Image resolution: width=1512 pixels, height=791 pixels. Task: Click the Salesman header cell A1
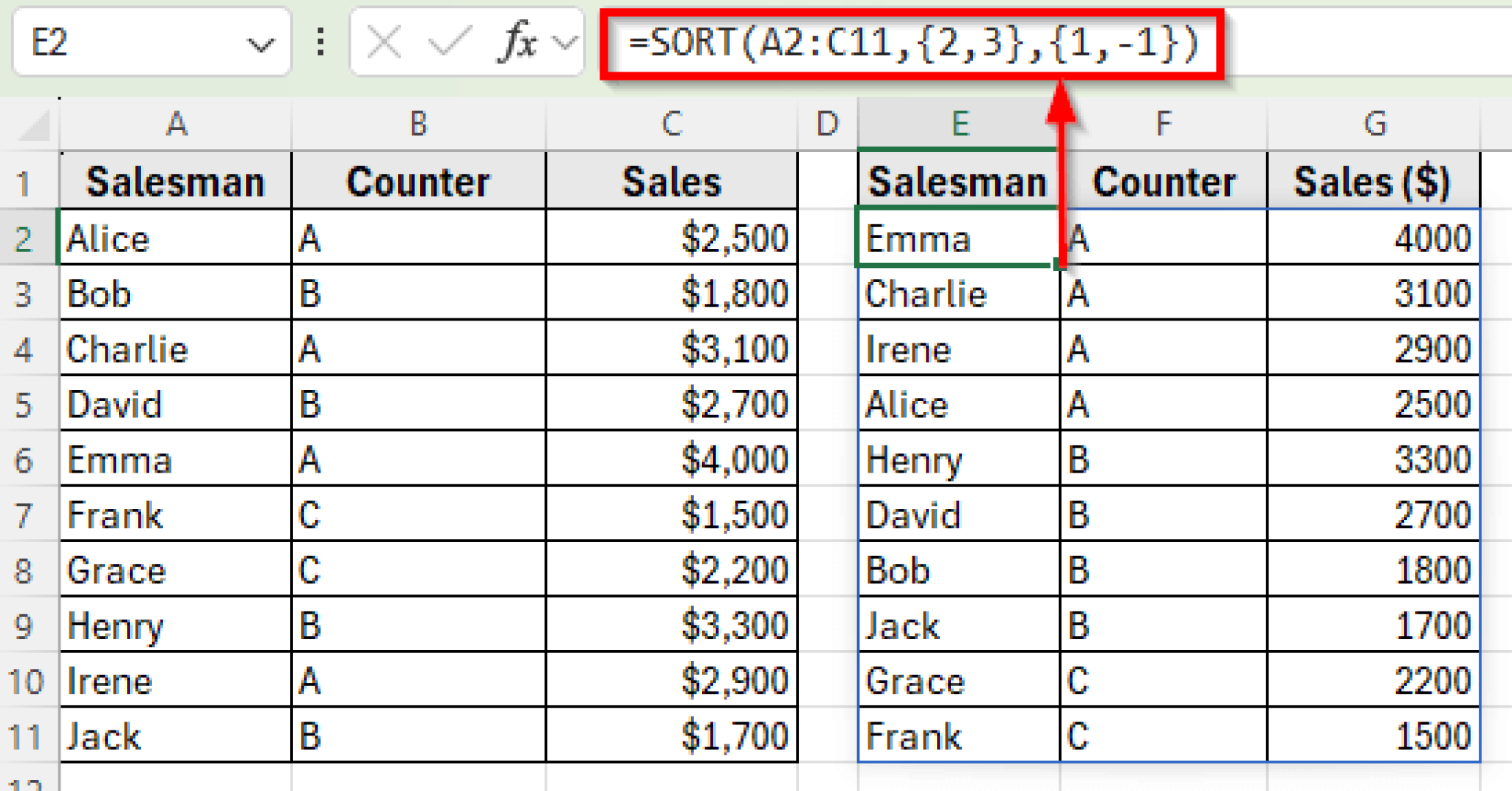tap(177, 179)
